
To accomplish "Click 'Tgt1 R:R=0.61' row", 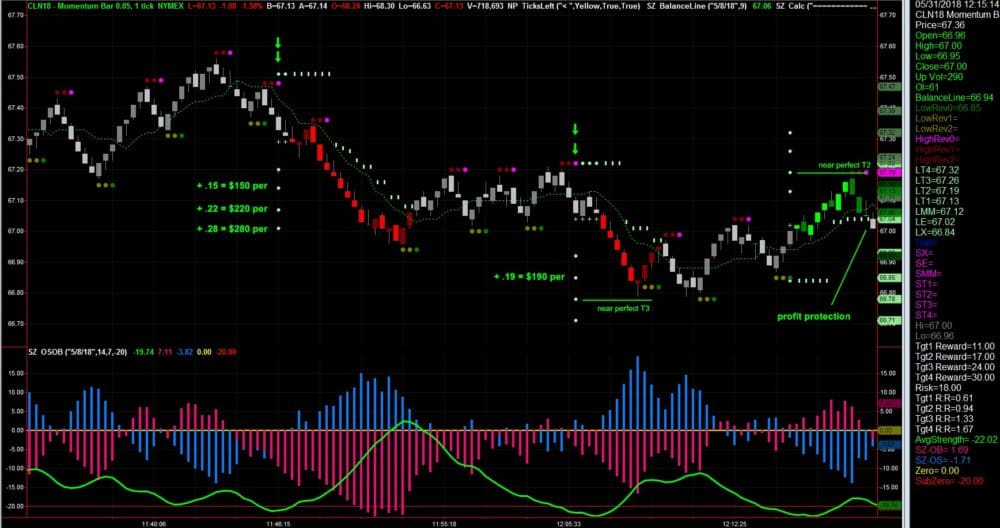I will (946, 397).
